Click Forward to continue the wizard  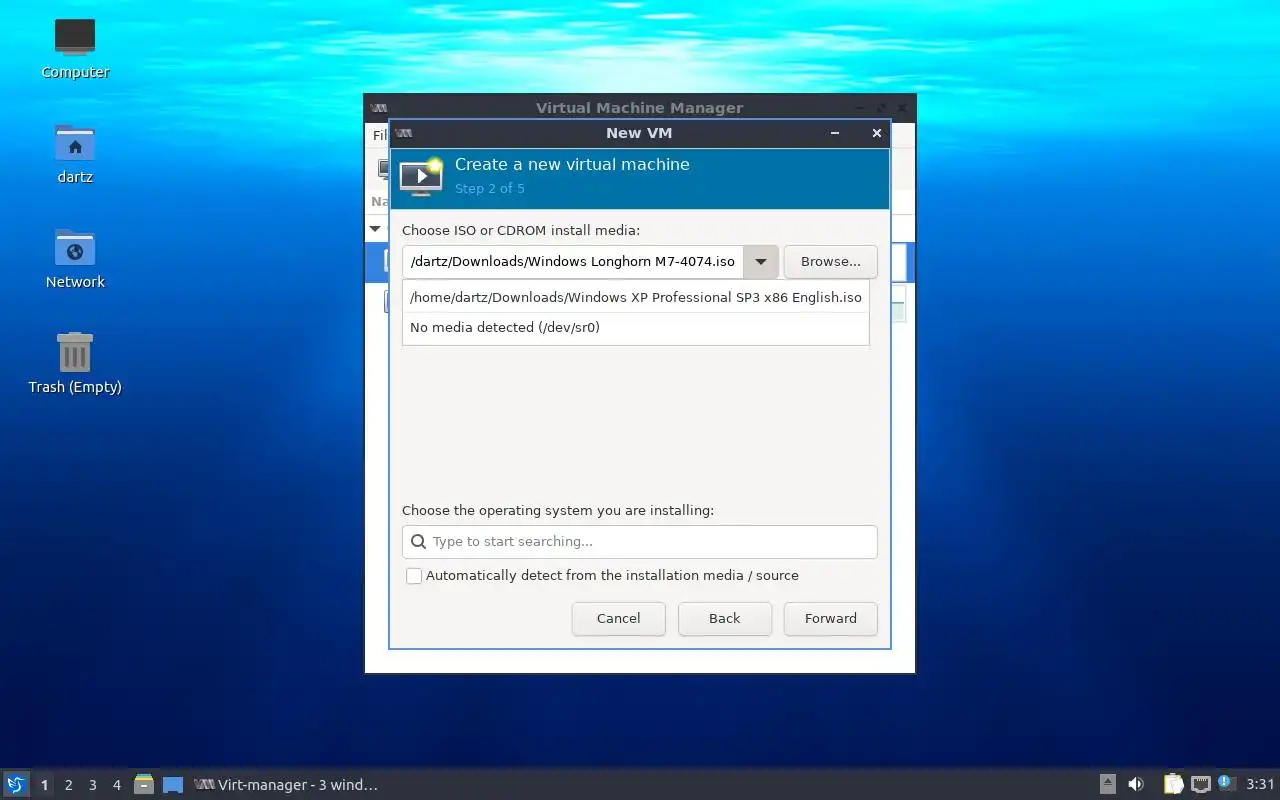tap(830, 619)
